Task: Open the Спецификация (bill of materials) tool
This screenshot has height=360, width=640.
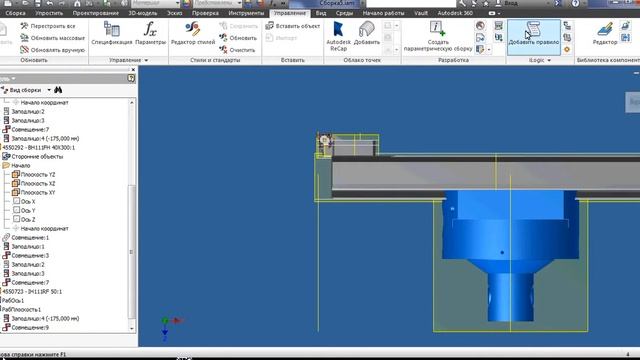Action: (x=111, y=33)
